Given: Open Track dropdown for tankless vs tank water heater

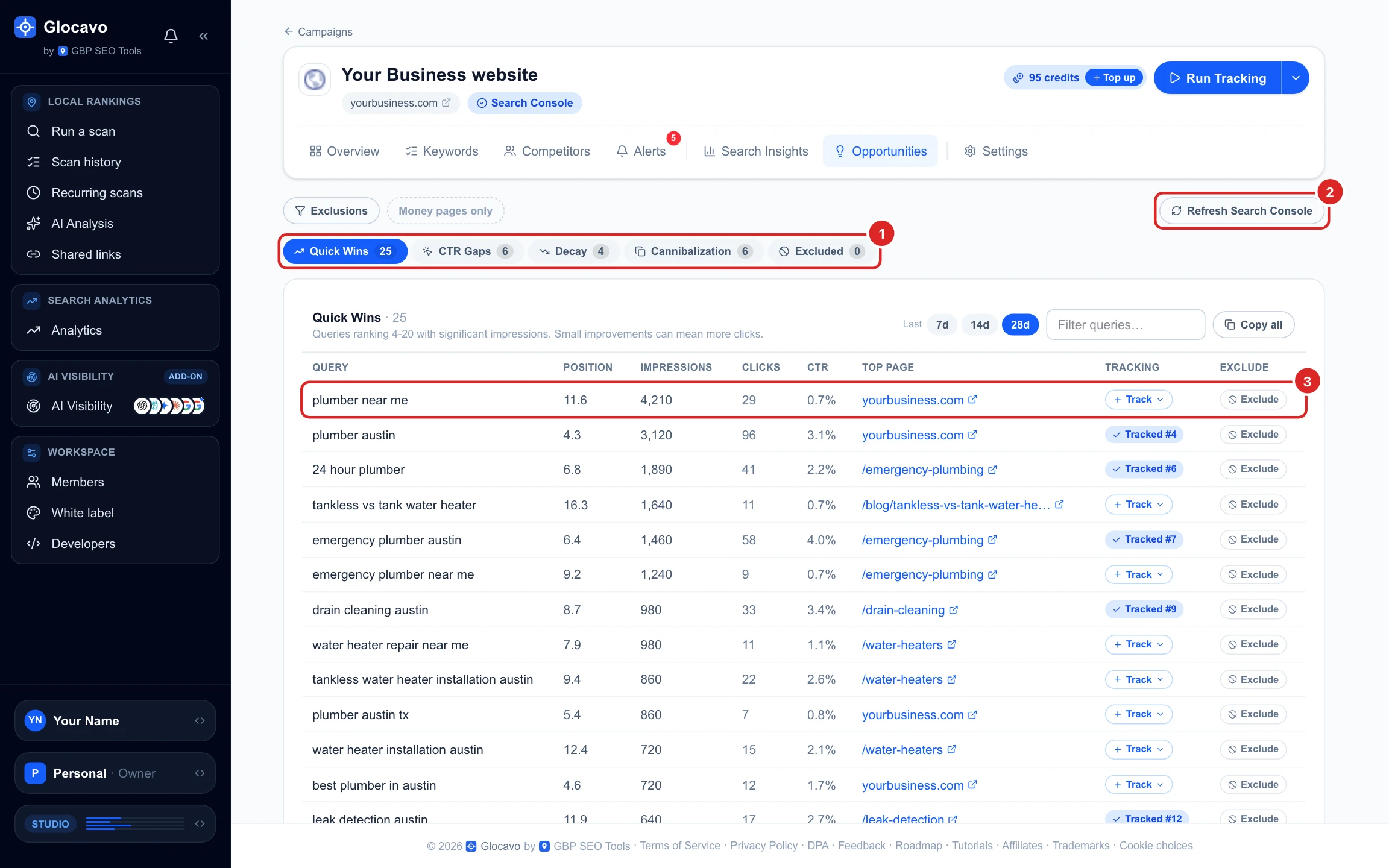Looking at the screenshot, I should [1139, 505].
